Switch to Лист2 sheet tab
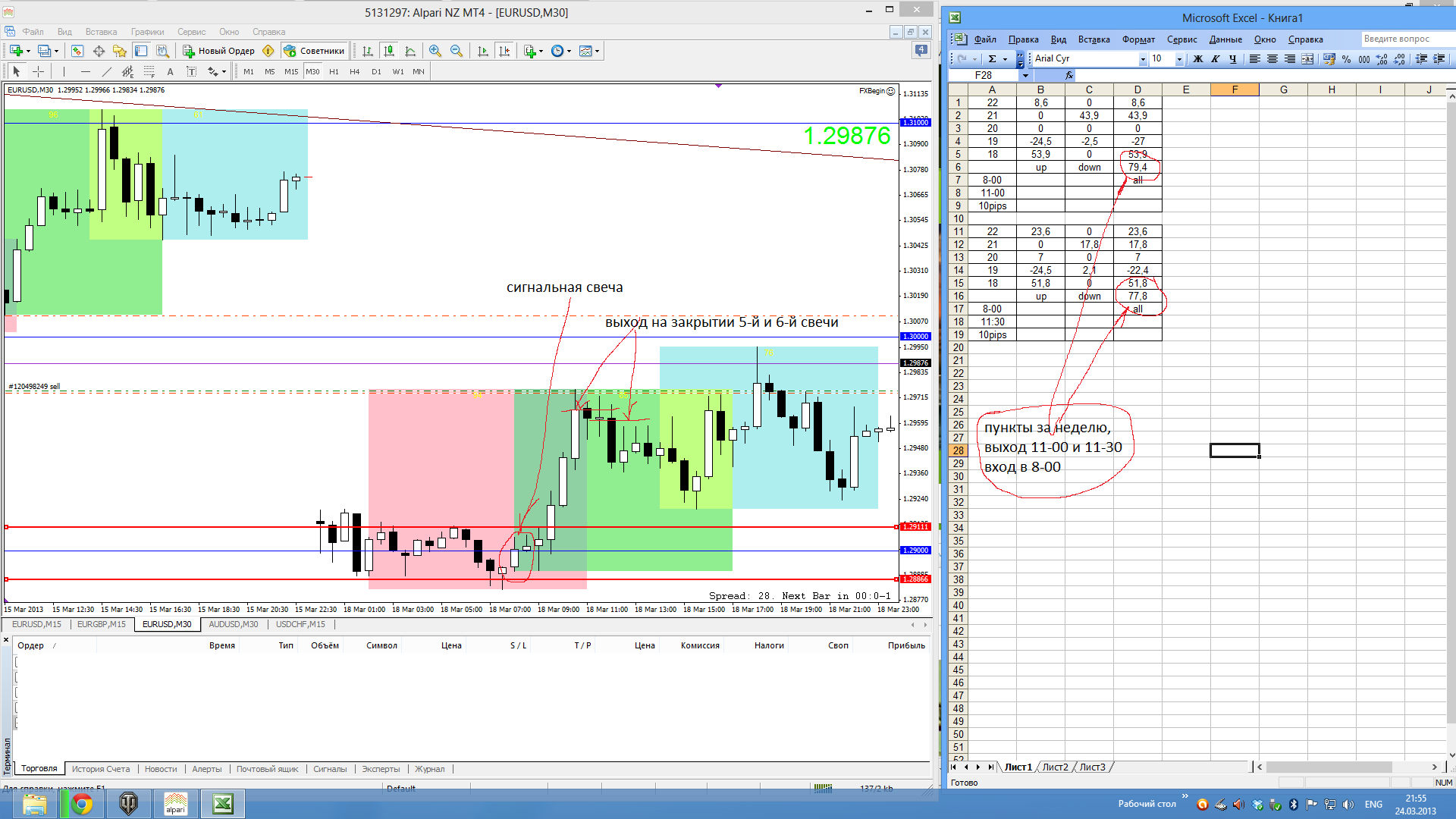This screenshot has height=819, width=1456. [1055, 767]
